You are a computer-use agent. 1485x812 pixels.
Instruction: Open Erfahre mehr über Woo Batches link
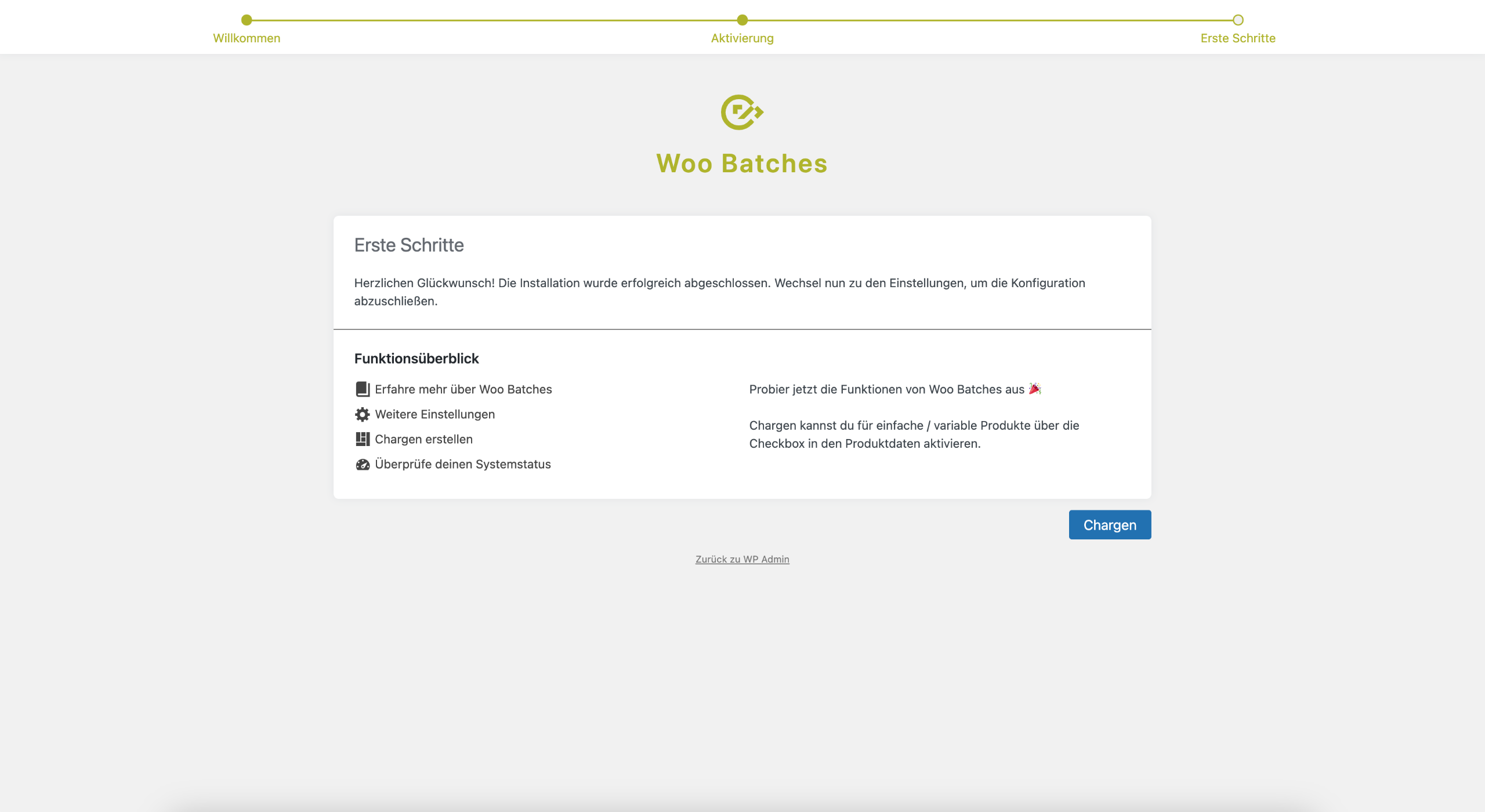point(463,389)
